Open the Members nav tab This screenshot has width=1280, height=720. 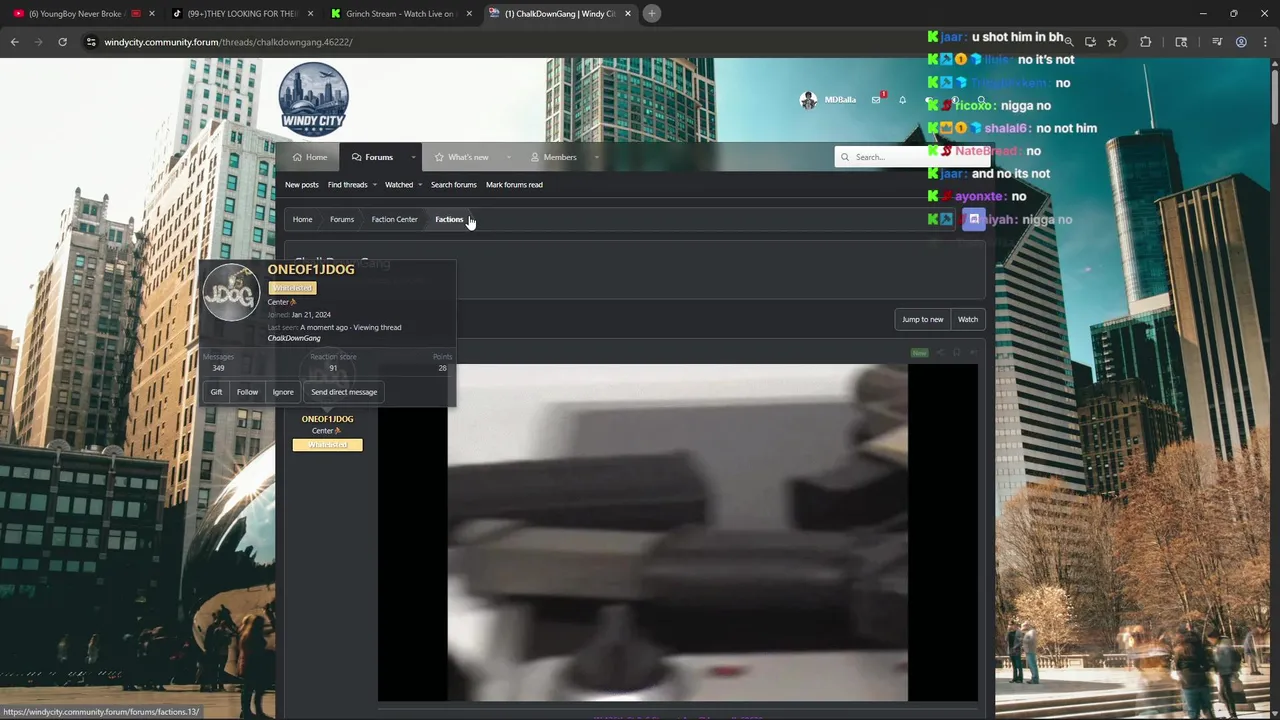coord(554,157)
